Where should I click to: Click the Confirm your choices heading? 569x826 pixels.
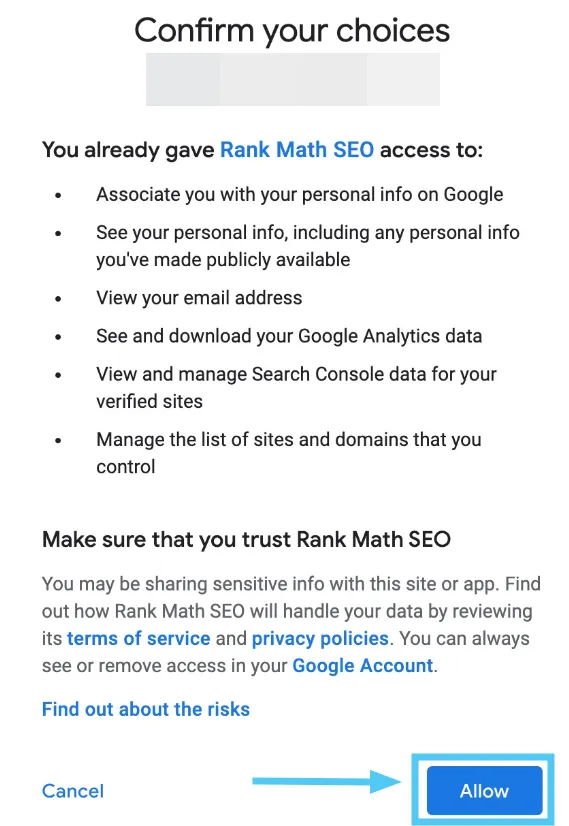(292, 30)
